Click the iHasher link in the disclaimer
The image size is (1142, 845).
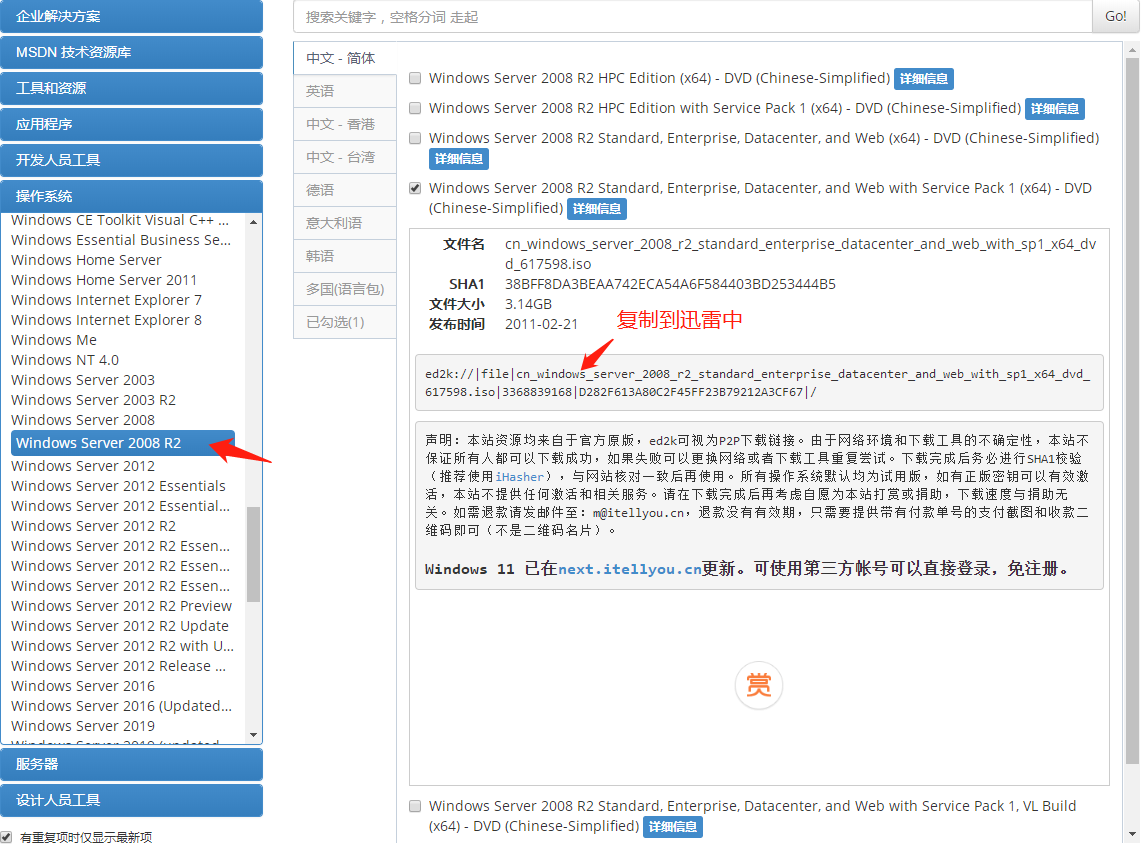coord(520,476)
